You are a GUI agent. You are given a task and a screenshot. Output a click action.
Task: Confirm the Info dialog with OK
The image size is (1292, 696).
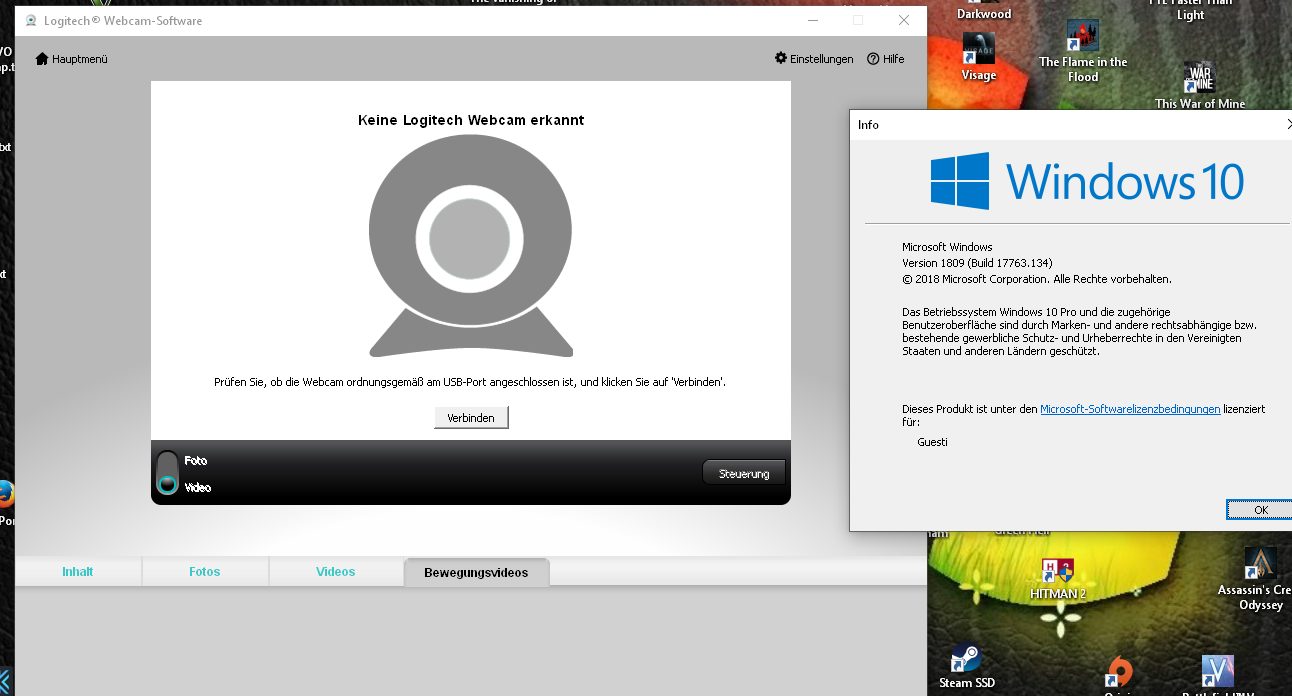coord(1259,509)
